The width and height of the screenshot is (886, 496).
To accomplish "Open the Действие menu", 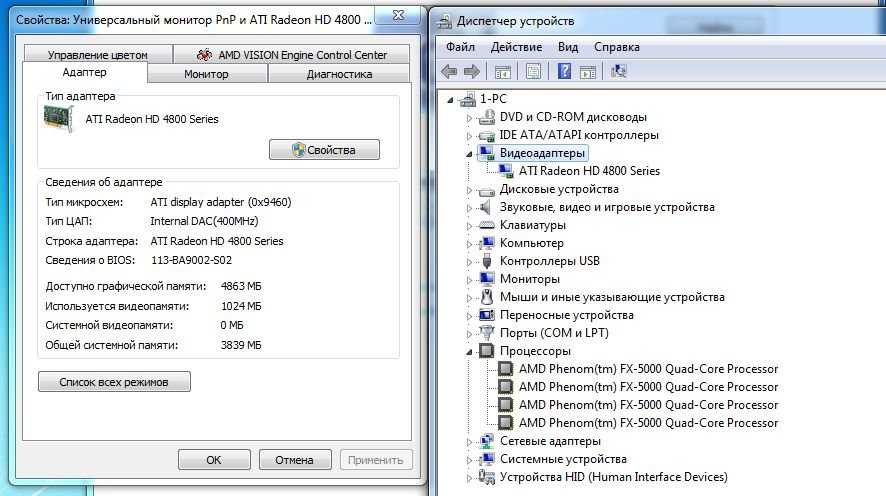I will coord(516,47).
